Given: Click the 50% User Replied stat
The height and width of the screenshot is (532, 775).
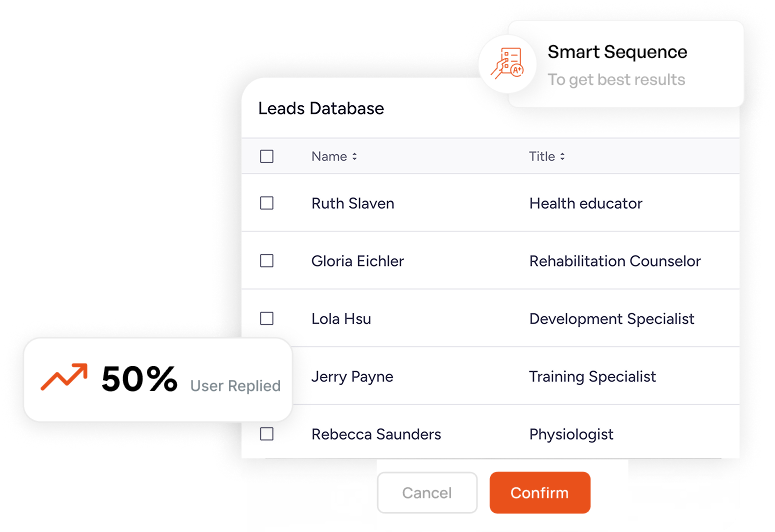Looking at the screenshot, I should (158, 380).
